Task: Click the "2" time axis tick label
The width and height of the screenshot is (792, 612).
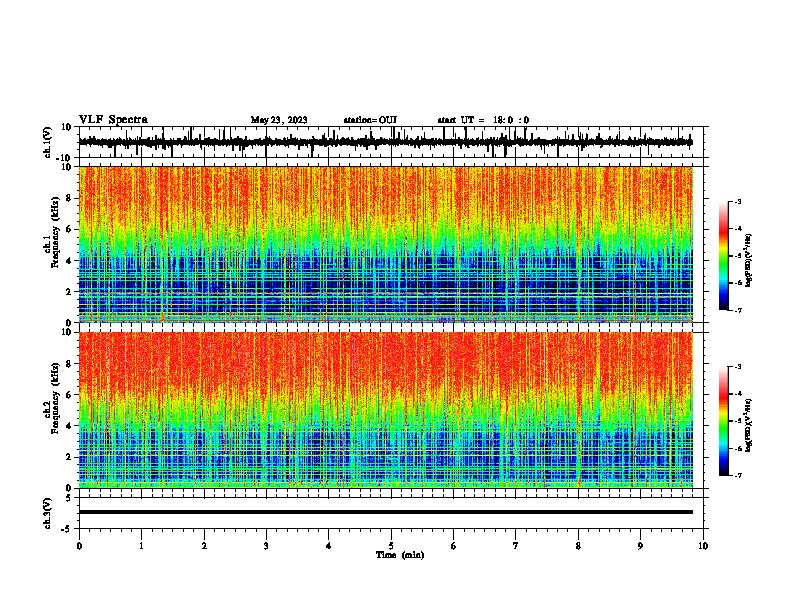Action: 204,546
